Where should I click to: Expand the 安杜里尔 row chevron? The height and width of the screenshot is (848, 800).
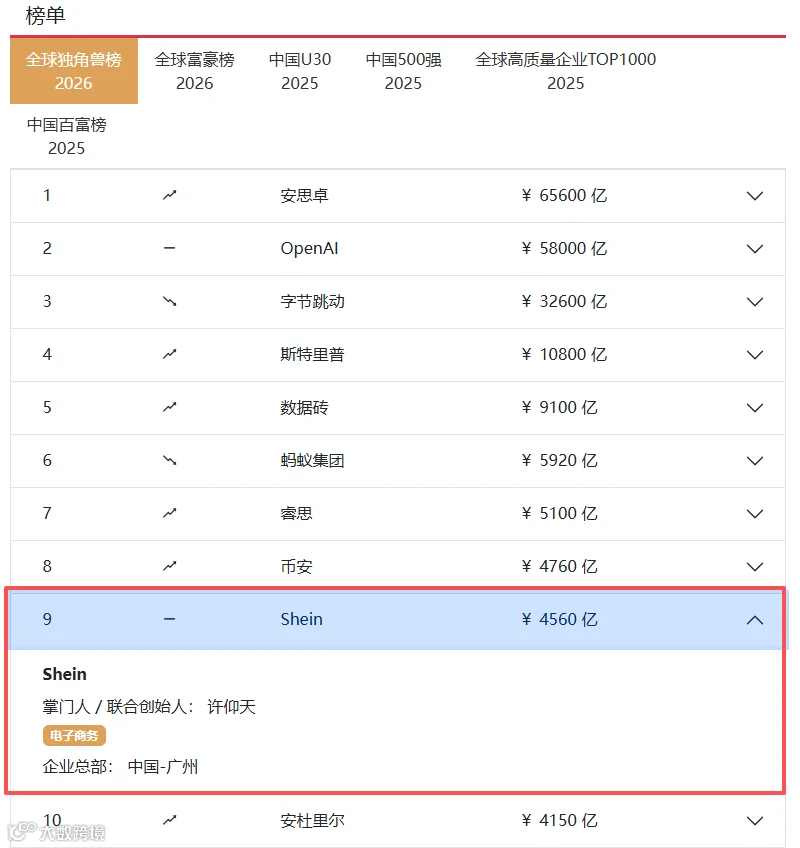point(755,821)
